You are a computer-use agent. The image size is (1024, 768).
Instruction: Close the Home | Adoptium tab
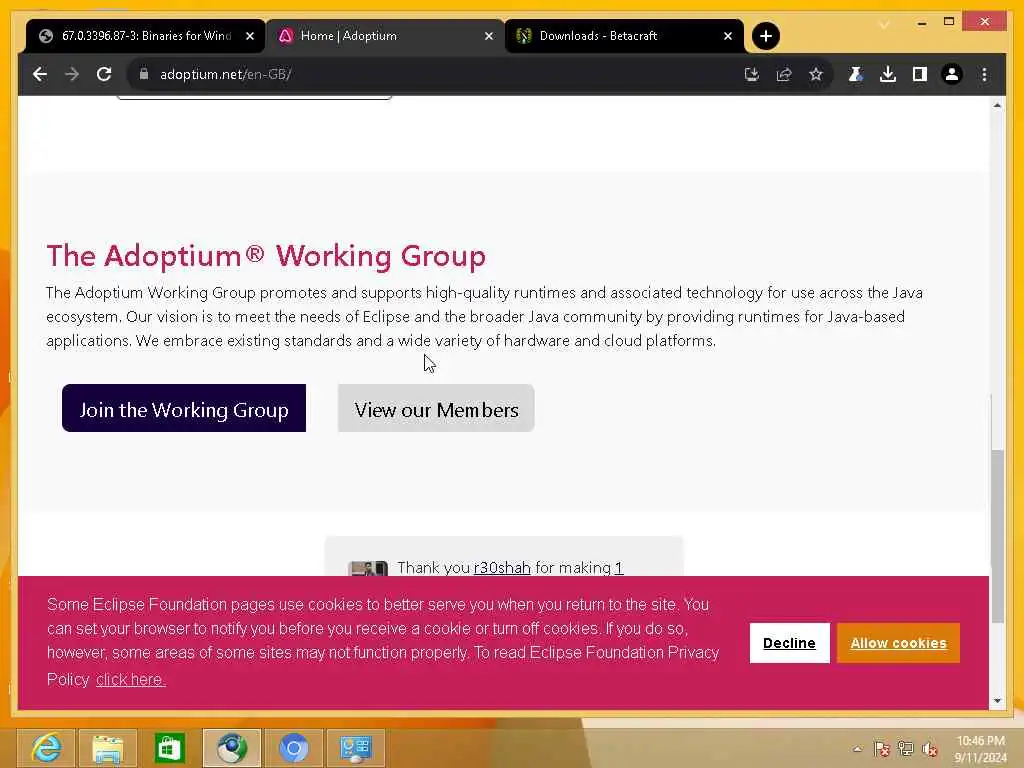[x=488, y=36]
